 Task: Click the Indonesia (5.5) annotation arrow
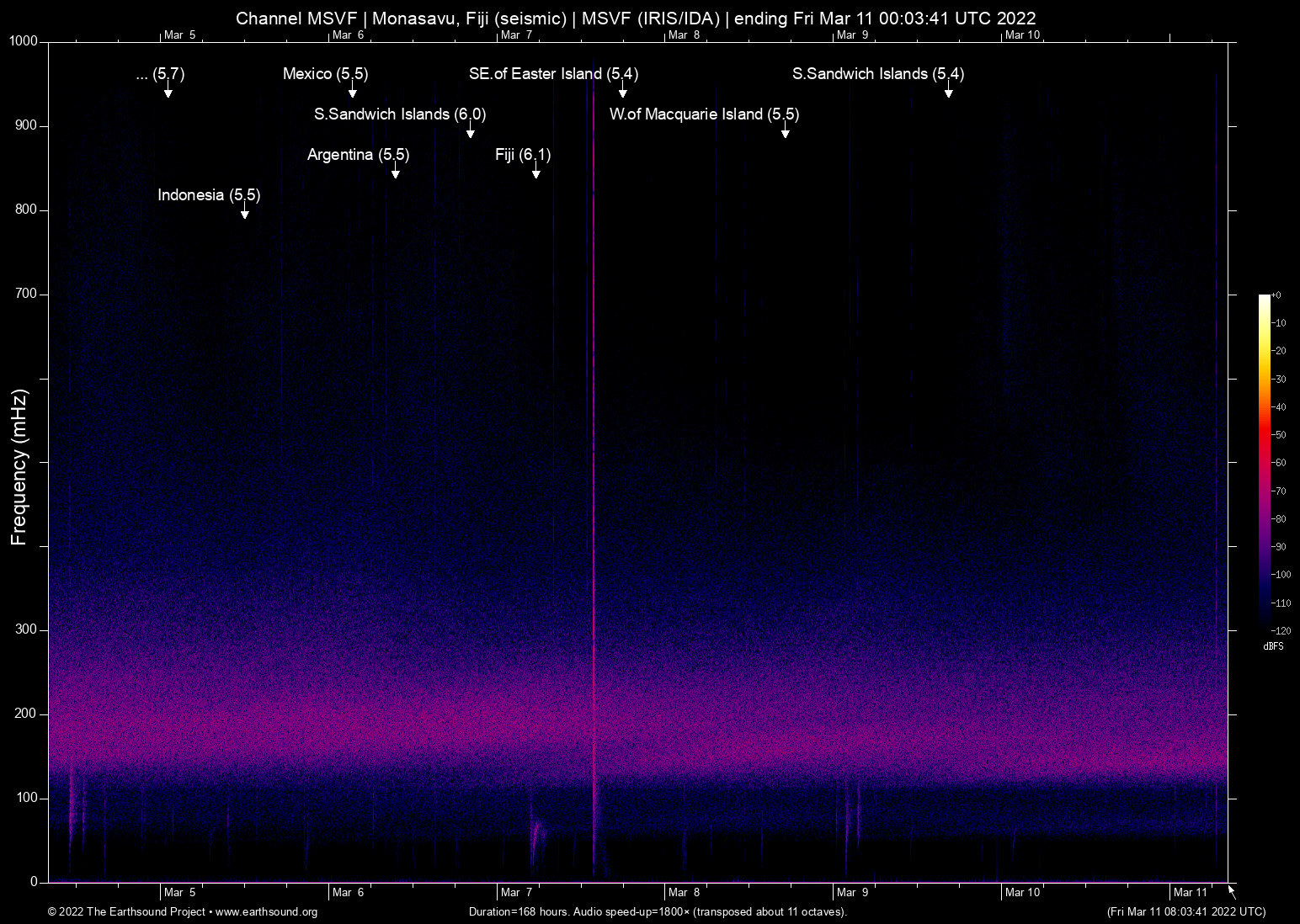tap(244, 215)
